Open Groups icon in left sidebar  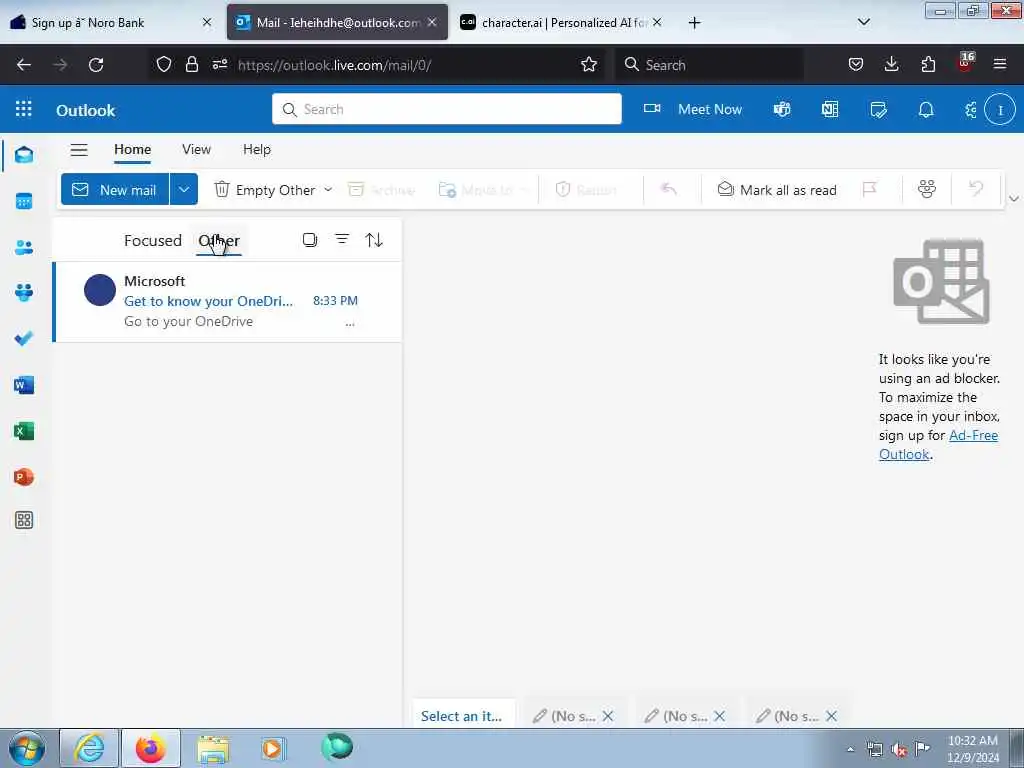click(24, 293)
